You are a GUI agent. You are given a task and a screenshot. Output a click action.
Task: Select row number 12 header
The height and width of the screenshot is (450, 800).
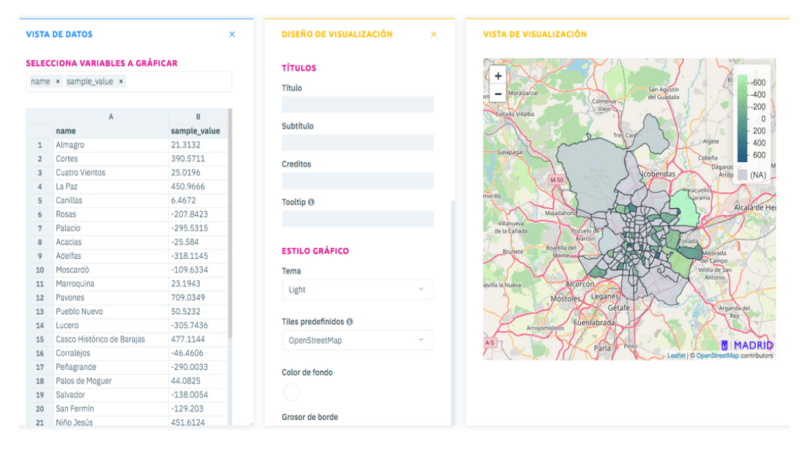(40, 297)
